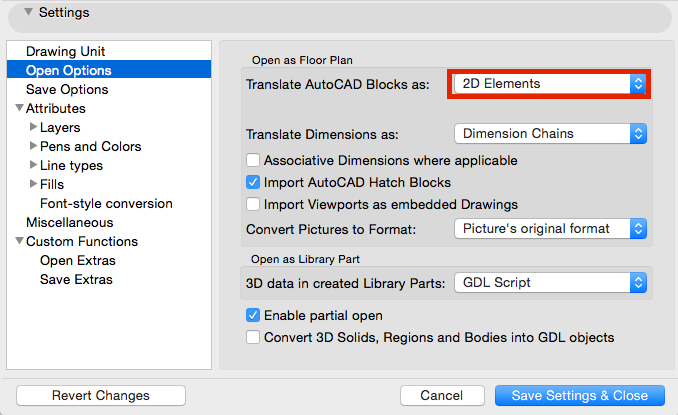Select Font-style conversion in the list
This screenshot has height=415, width=678.
point(106,203)
